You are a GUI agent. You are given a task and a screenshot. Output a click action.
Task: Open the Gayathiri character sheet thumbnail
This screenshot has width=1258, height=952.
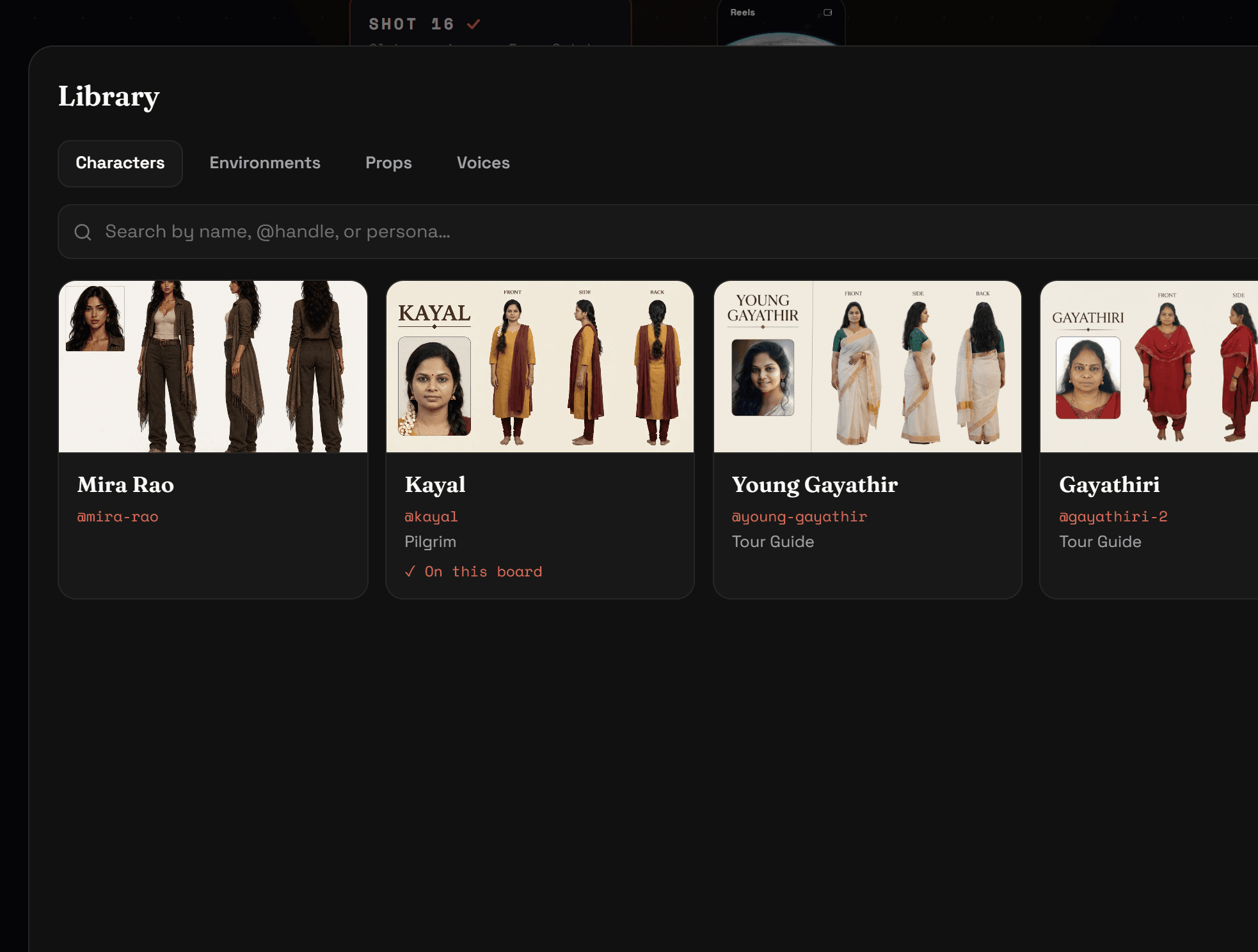(1149, 367)
